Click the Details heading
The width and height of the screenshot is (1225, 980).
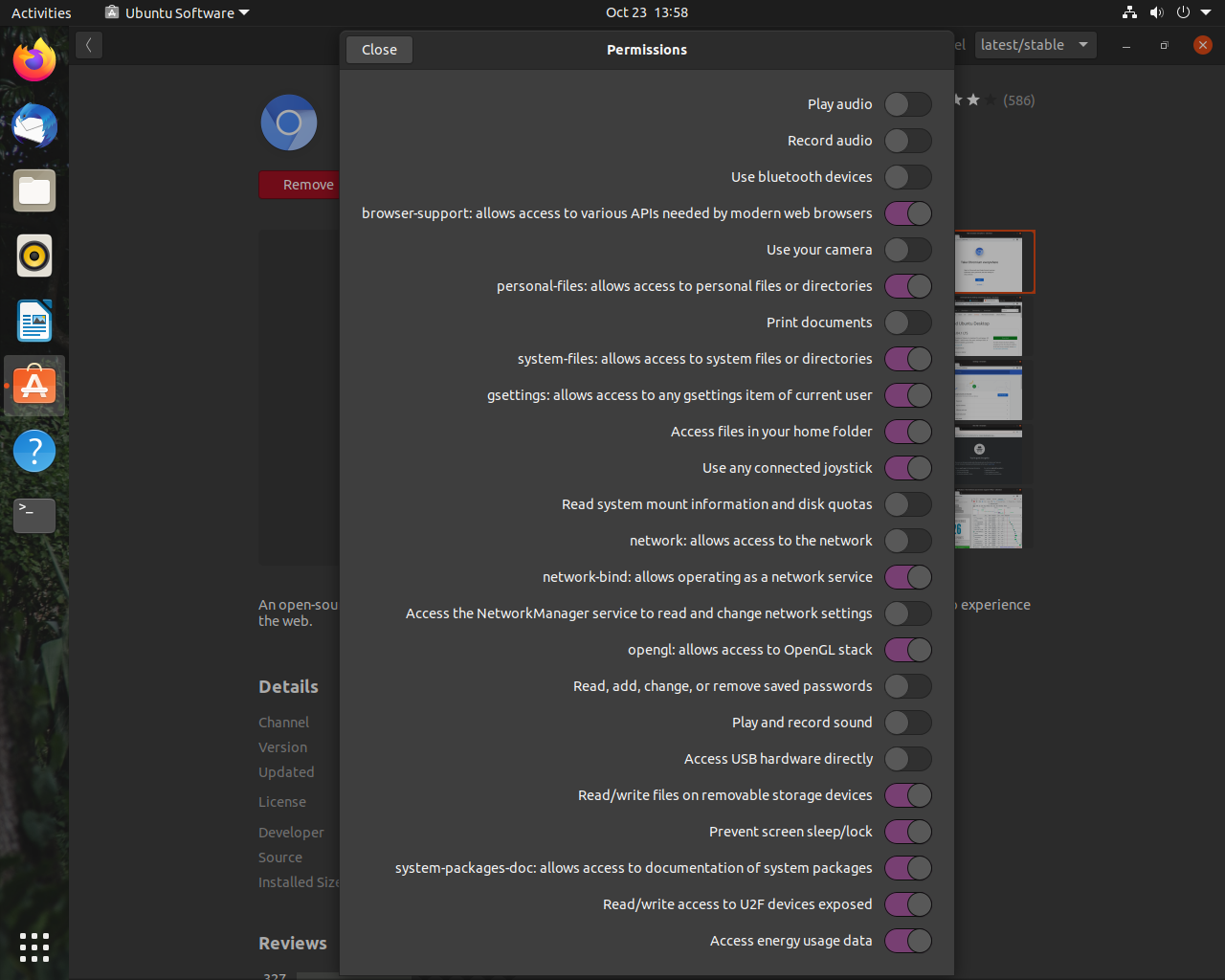288,686
